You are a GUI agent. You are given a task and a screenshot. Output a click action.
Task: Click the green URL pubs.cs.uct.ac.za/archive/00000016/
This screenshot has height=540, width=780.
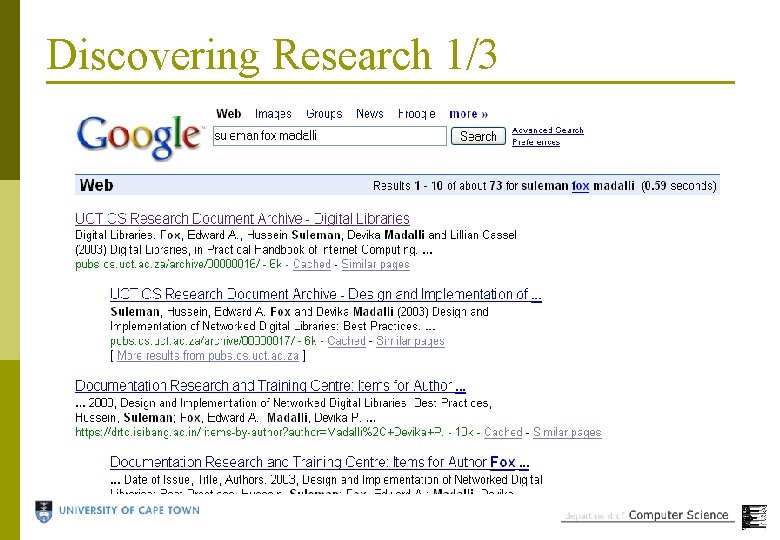click(168, 265)
